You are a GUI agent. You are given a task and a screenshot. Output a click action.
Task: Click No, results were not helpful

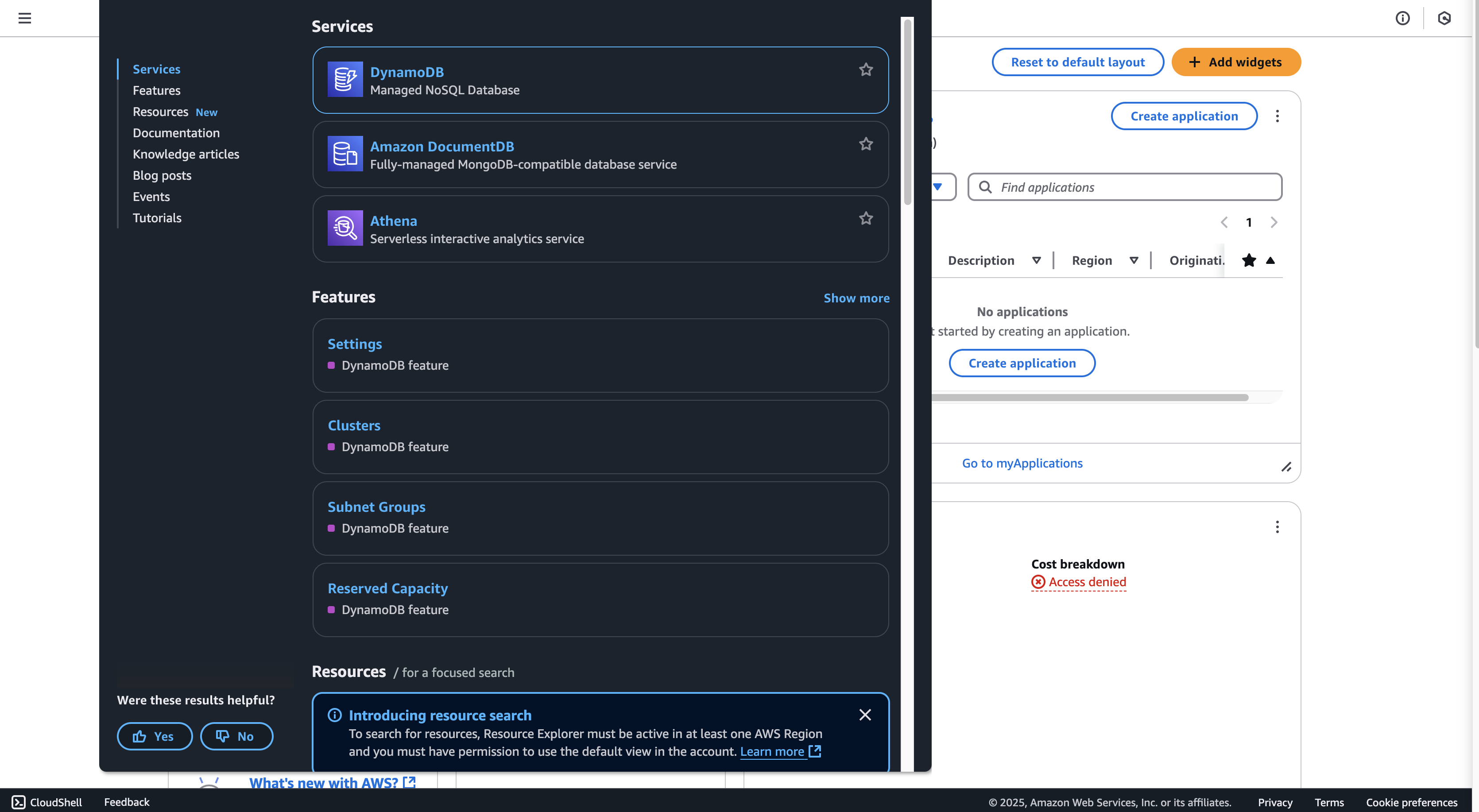pos(236,736)
